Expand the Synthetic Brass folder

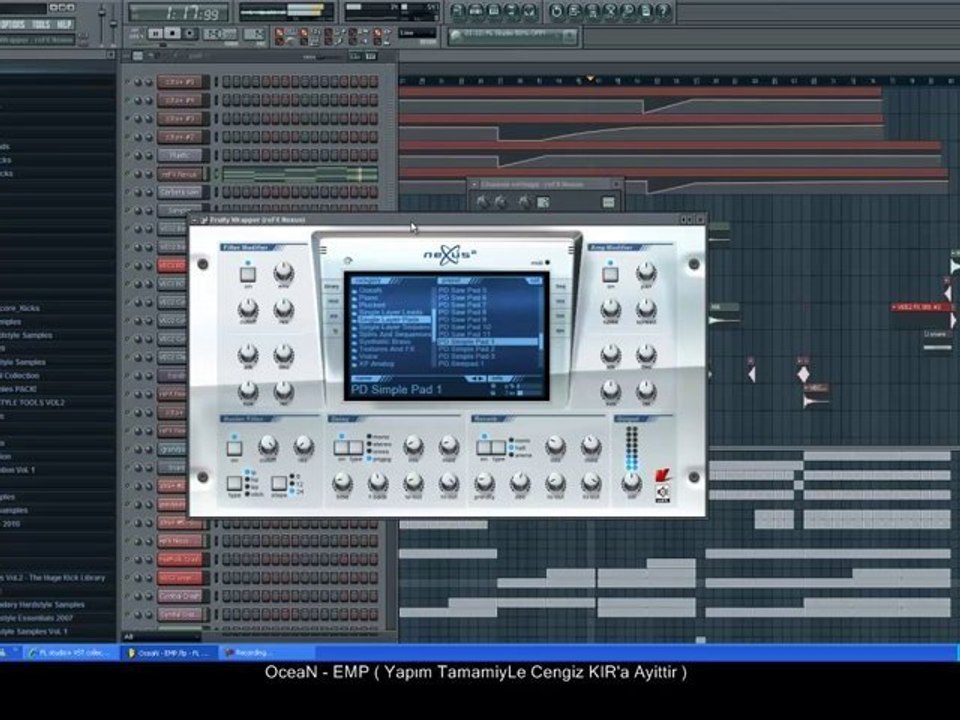tap(382, 342)
